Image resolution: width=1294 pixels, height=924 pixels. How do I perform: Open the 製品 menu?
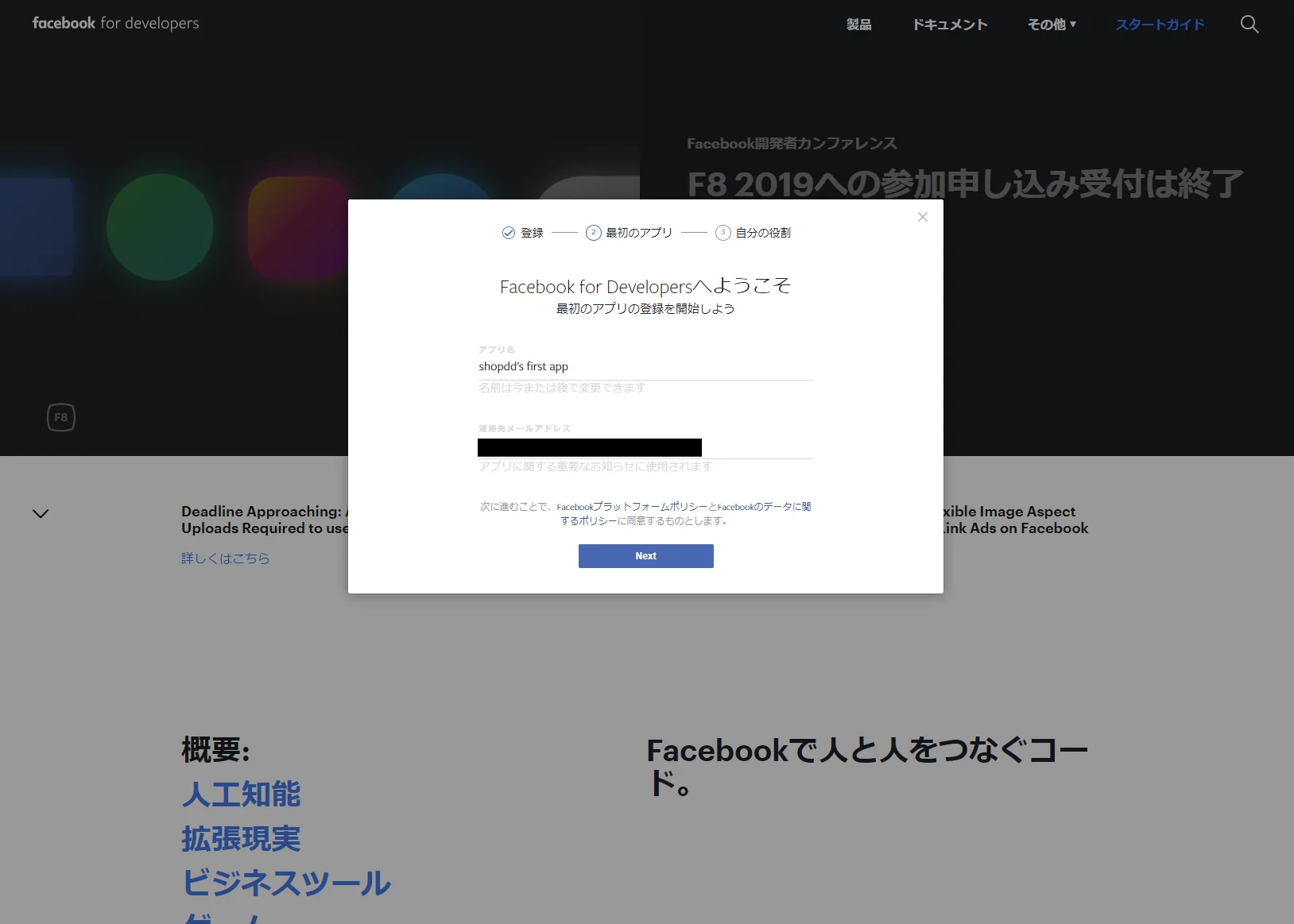(x=858, y=25)
